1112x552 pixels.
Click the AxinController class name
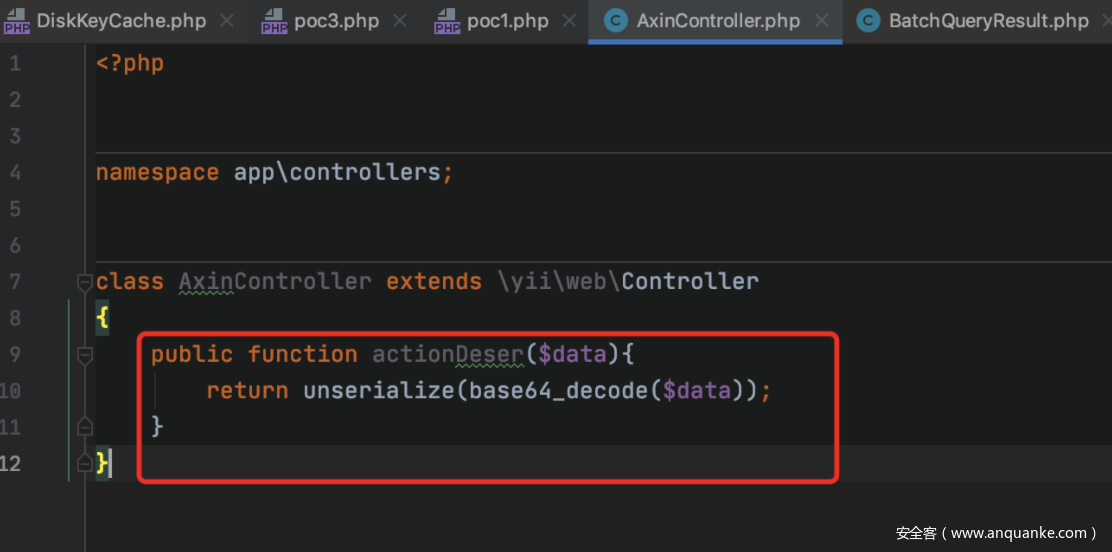pyautogui.click(x=274, y=282)
